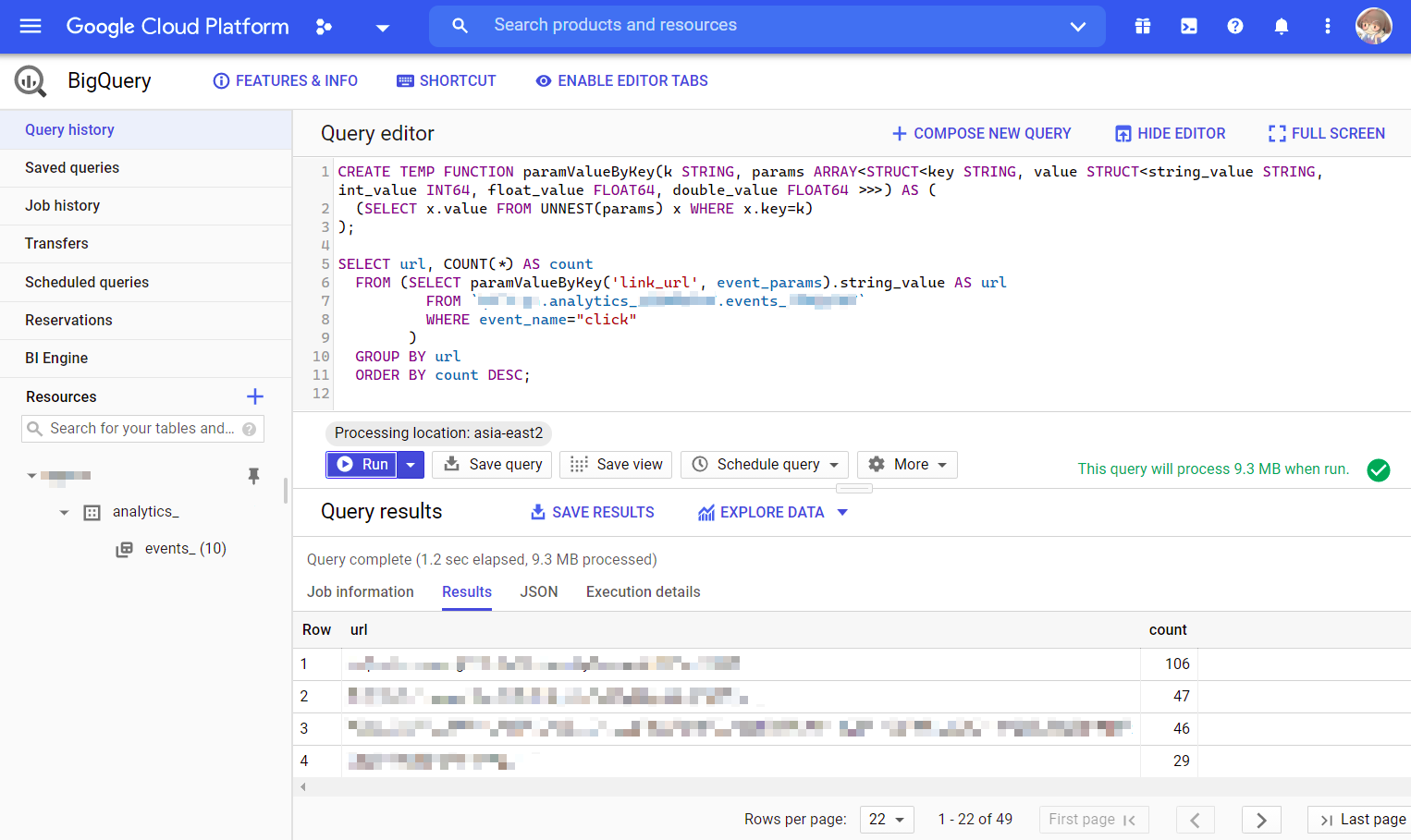Select the analytics_ dataset

(146, 512)
